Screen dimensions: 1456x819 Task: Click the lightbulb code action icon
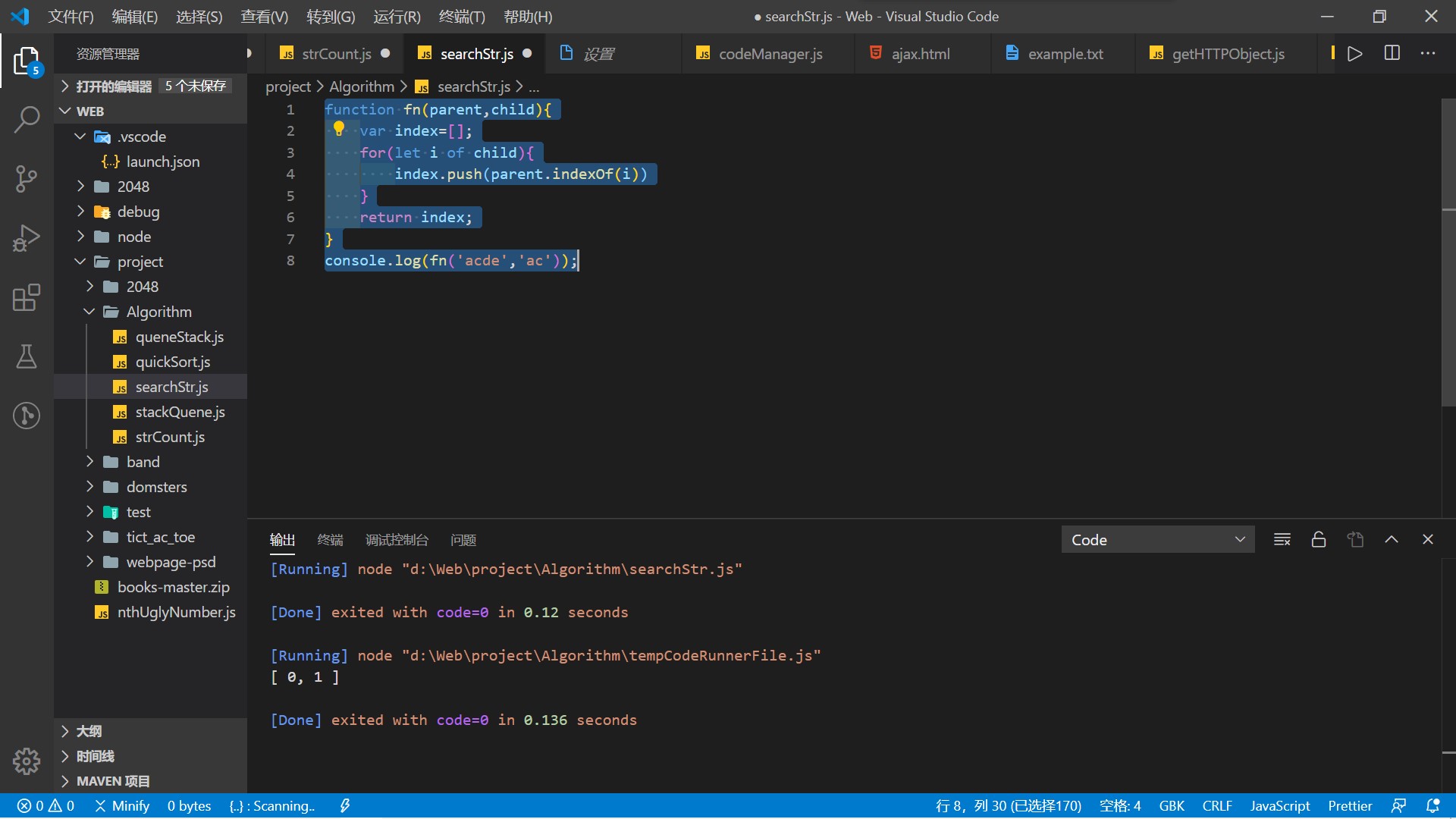[x=339, y=130]
